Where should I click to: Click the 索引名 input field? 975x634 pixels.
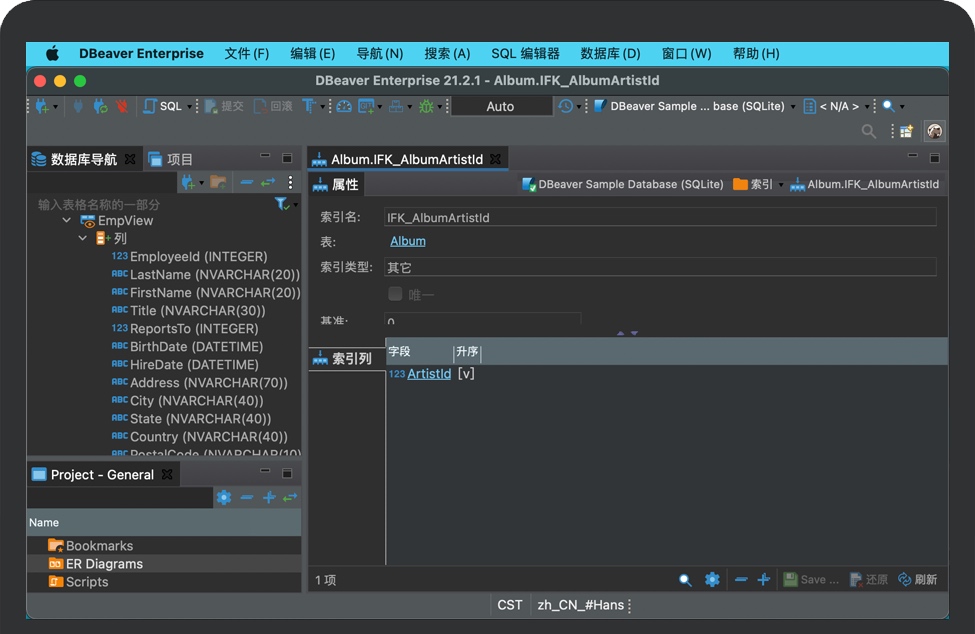coord(660,217)
